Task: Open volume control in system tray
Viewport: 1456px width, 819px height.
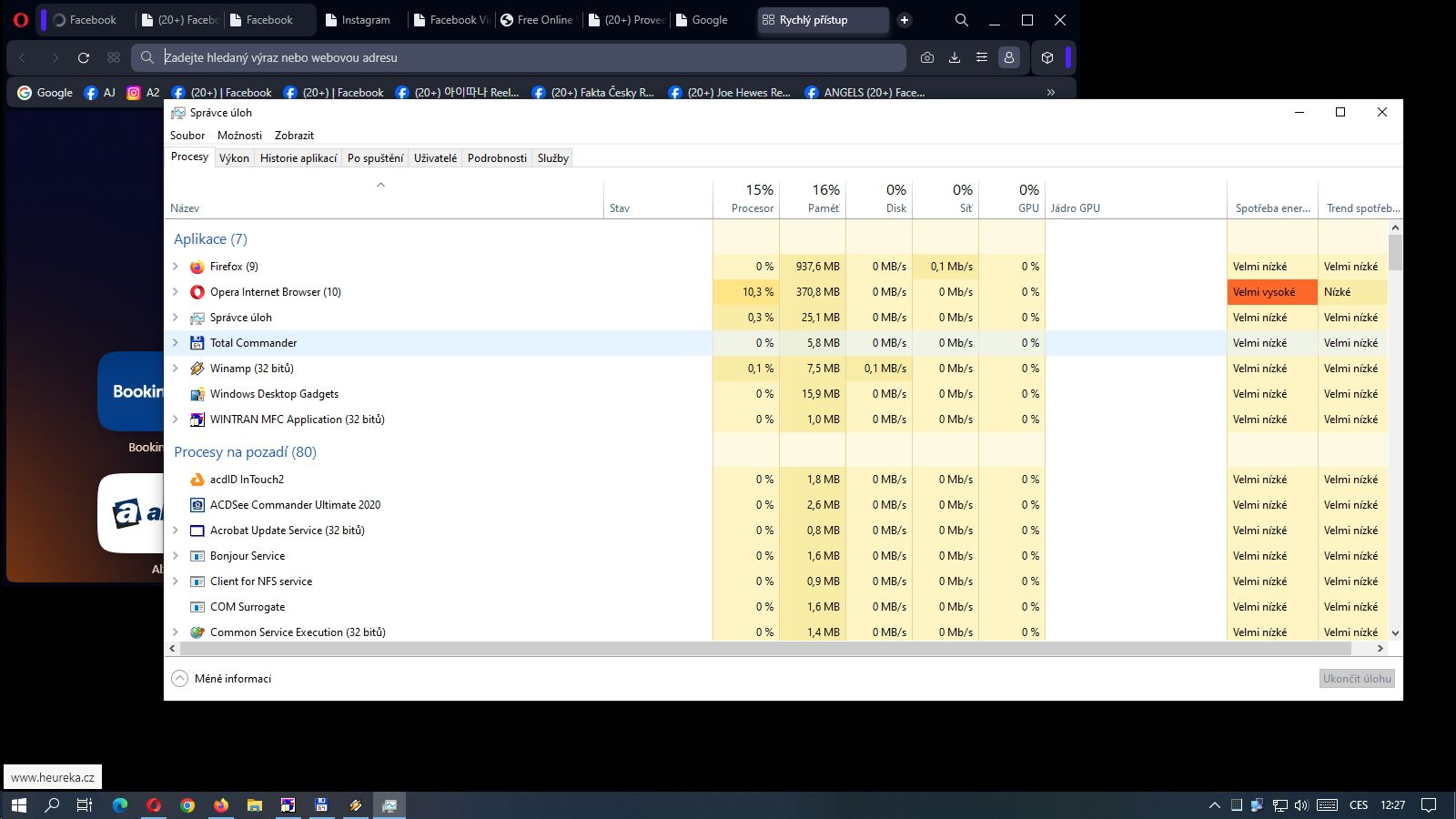Action: point(1301,805)
